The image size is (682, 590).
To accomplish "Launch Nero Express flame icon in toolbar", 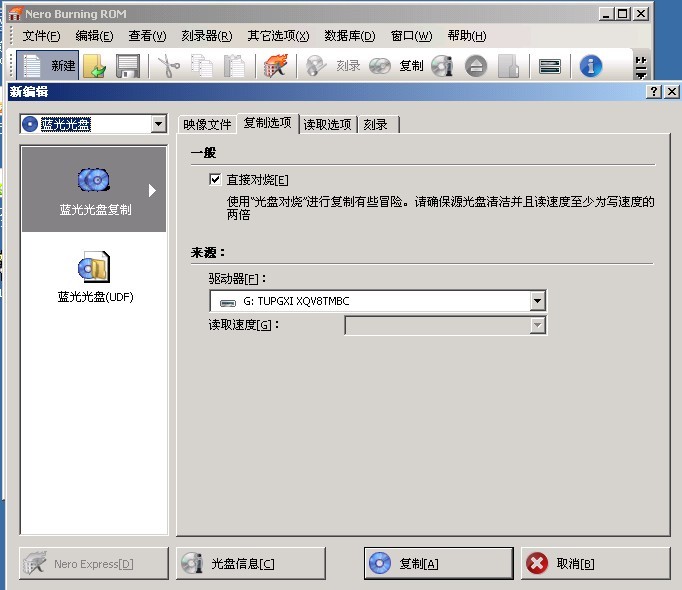I will tap(276, 66).
